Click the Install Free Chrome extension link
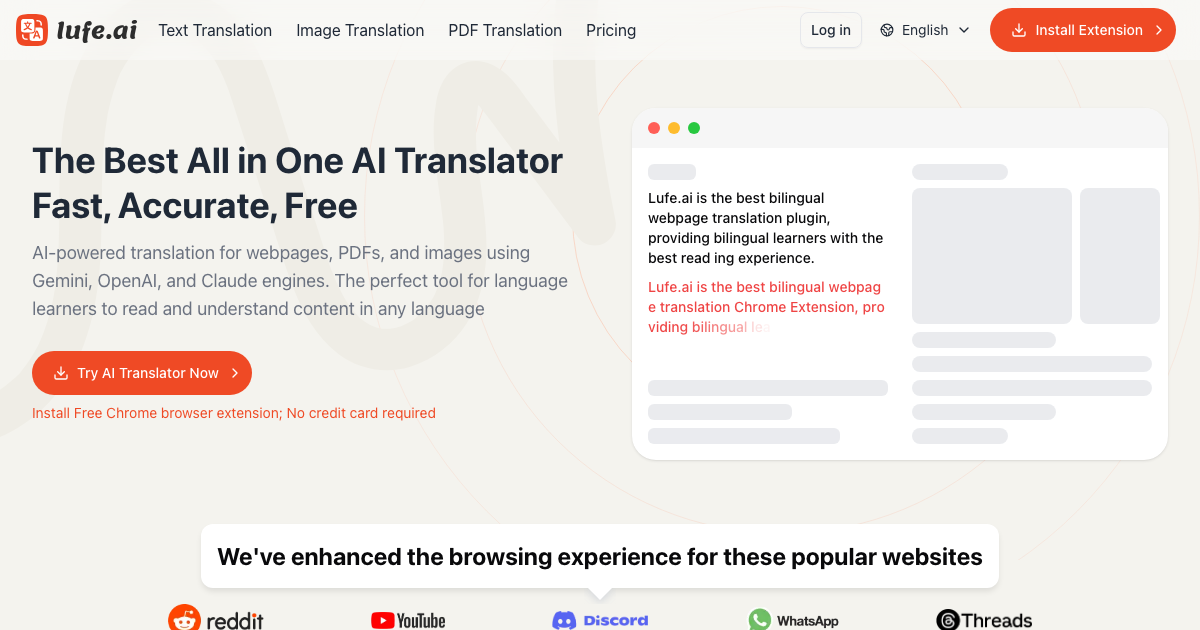 point(234,413)
